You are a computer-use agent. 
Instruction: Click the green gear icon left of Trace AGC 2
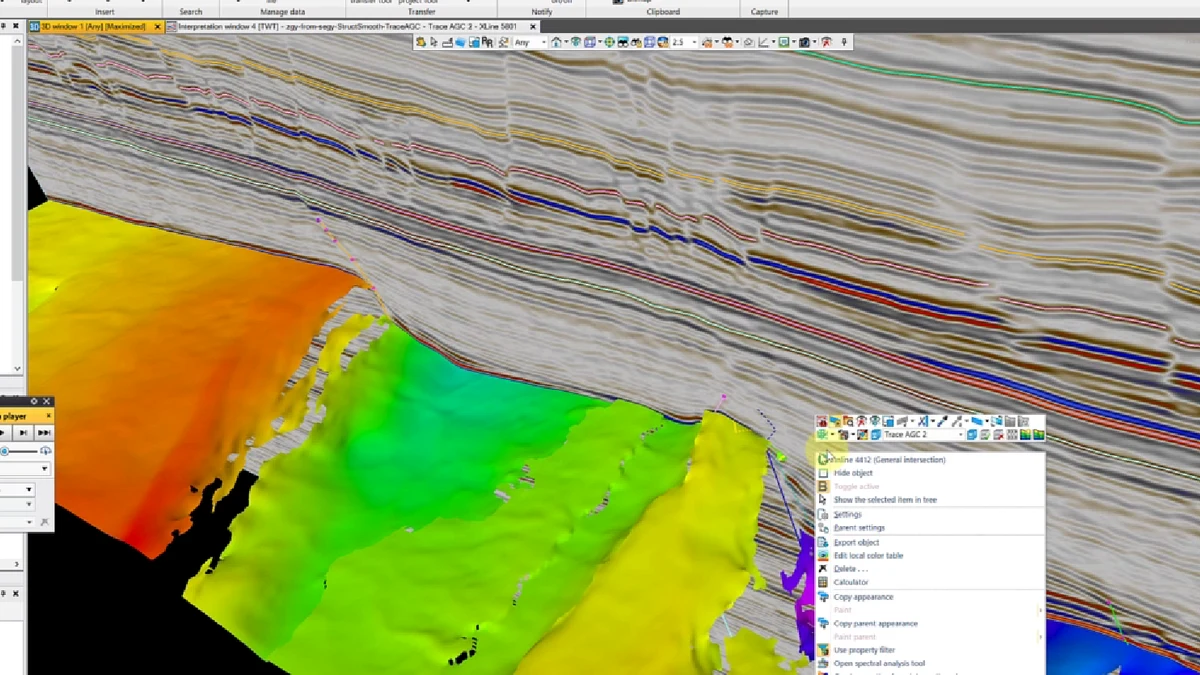(822, 435)
